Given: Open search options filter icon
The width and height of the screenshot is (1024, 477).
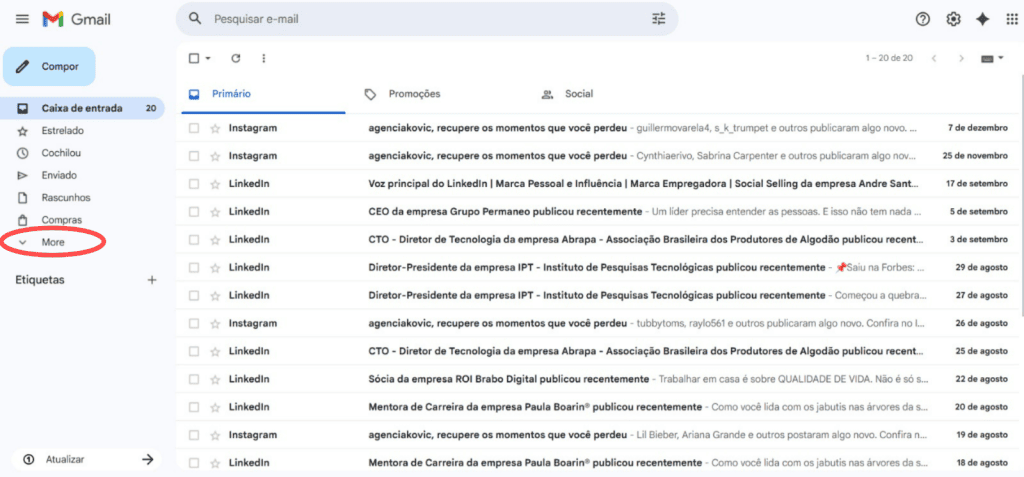Looking at the screenshot, I should tap(658, 19).
